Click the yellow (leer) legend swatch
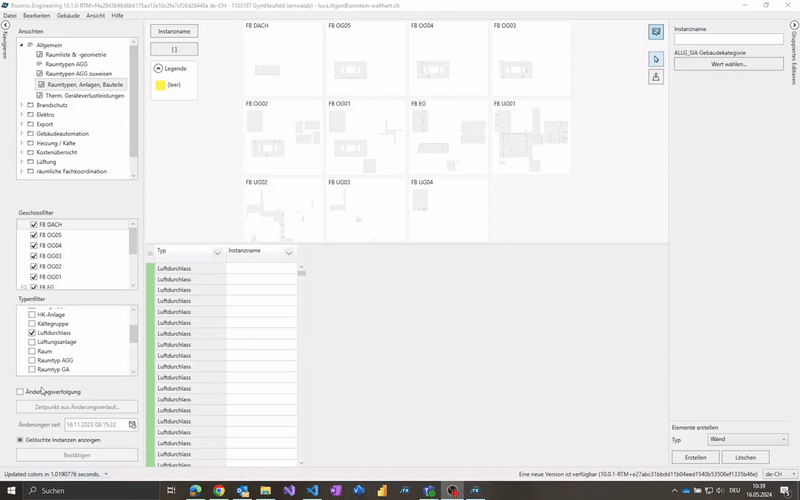 point(159,86)
